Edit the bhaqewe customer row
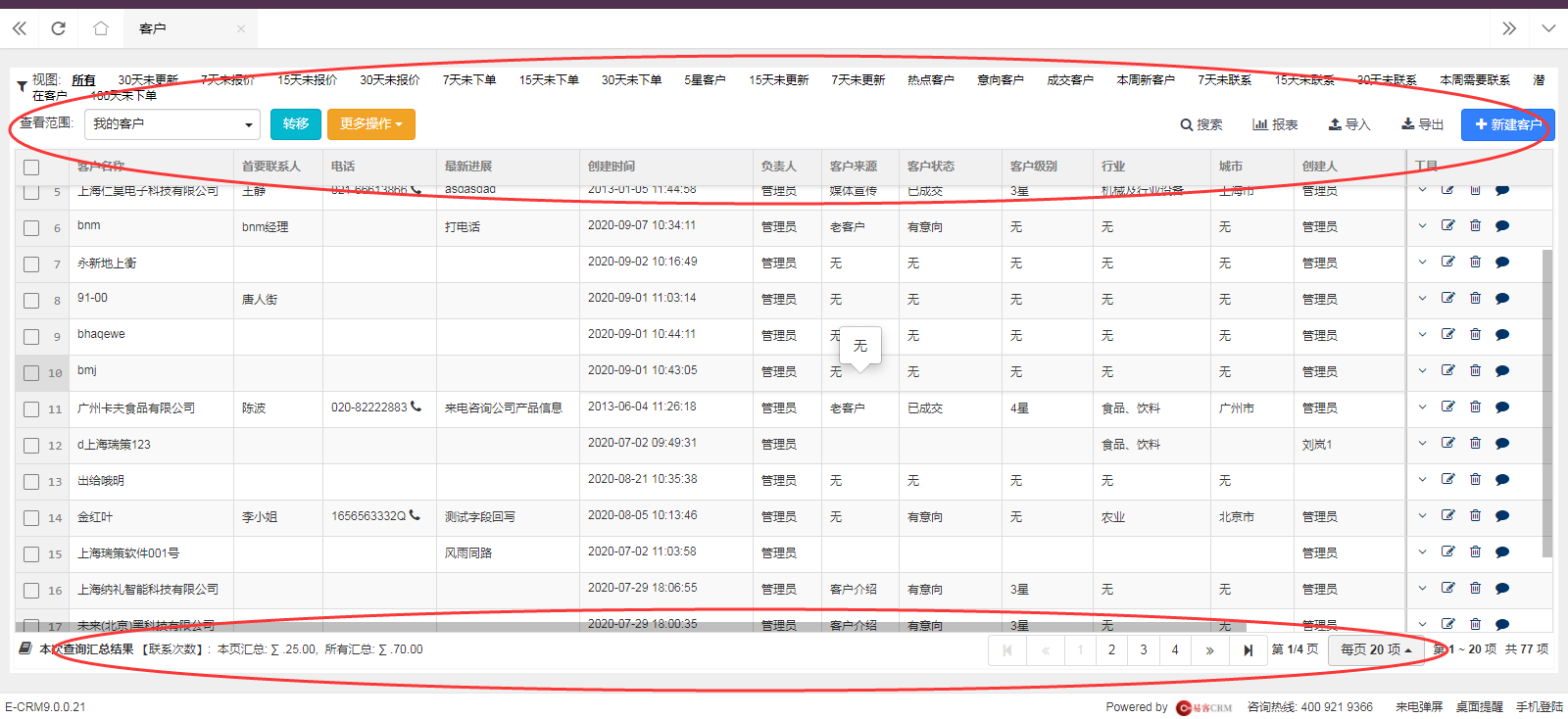Image resolution: width=1568 pixels, height=719 pixels. (1447, 334)
